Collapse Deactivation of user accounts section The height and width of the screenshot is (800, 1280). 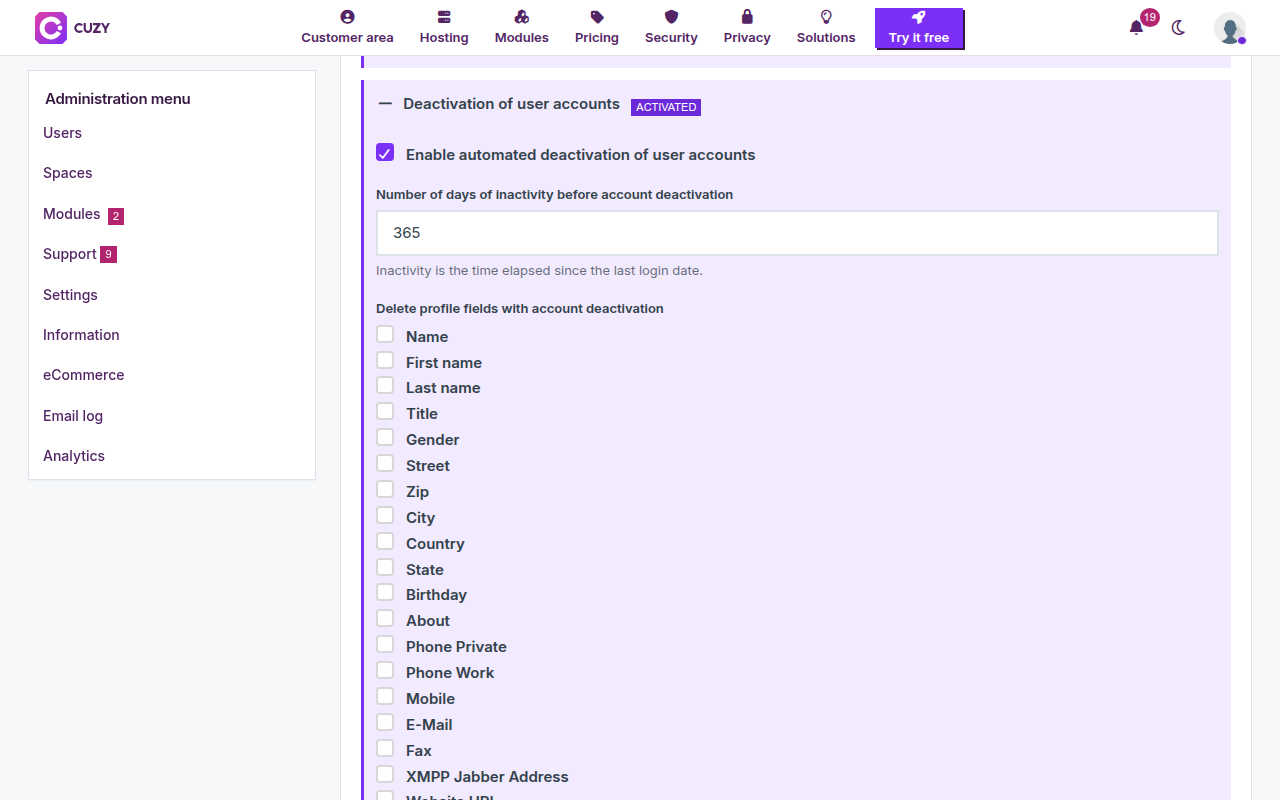coord(385,104)
